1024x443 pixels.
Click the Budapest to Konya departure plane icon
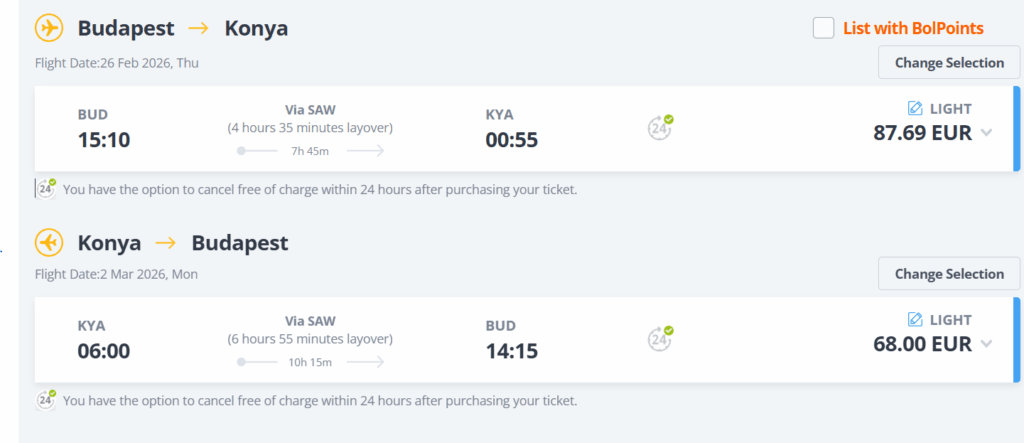[x=49, y=28]
